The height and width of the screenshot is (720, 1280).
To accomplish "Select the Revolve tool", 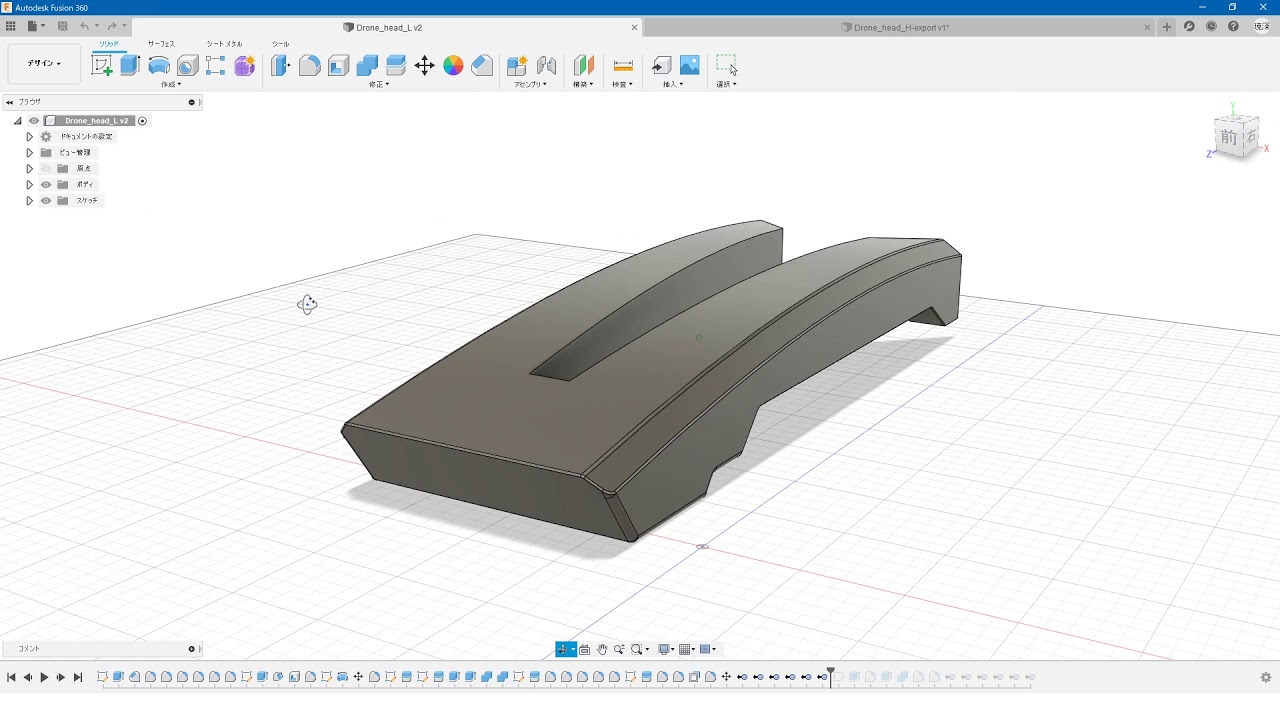I will click(x=159, y=66).
